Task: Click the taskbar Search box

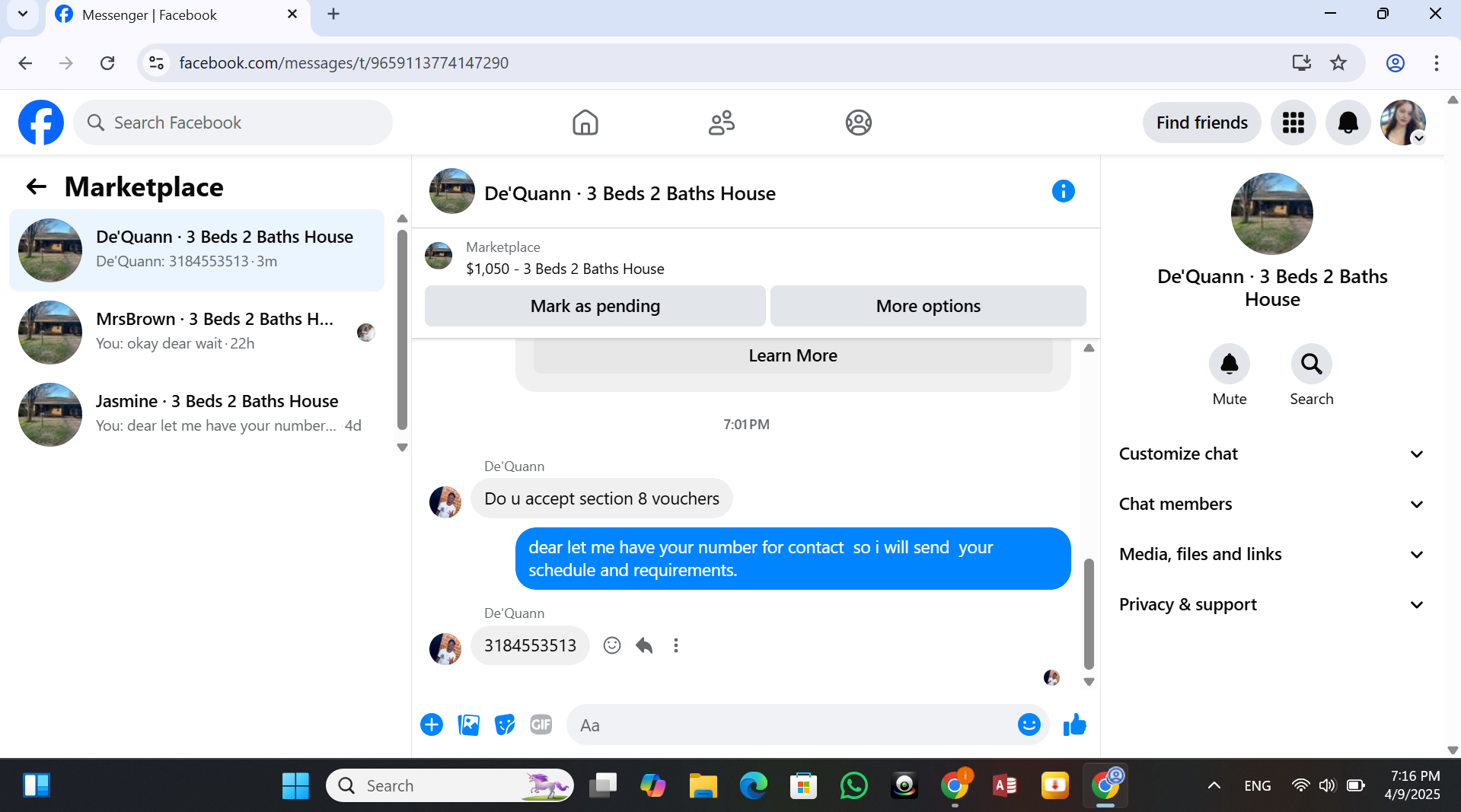Action: click(x=450, y=785)
